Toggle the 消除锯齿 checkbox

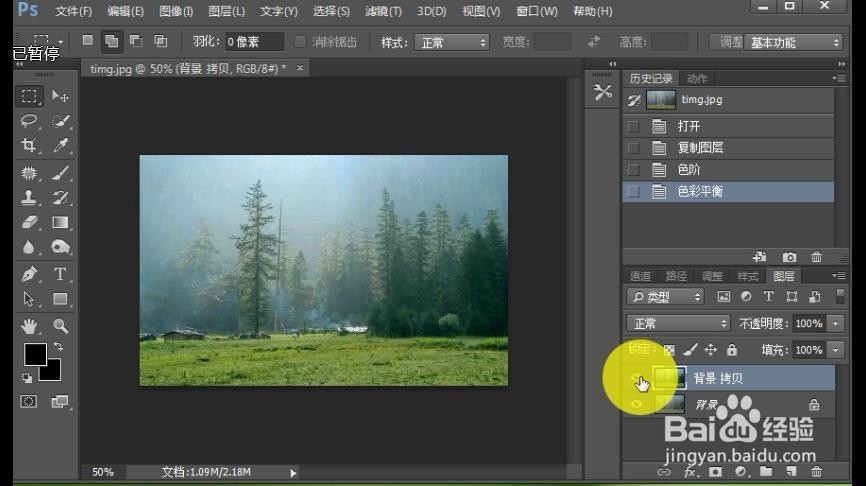point(300,42)
